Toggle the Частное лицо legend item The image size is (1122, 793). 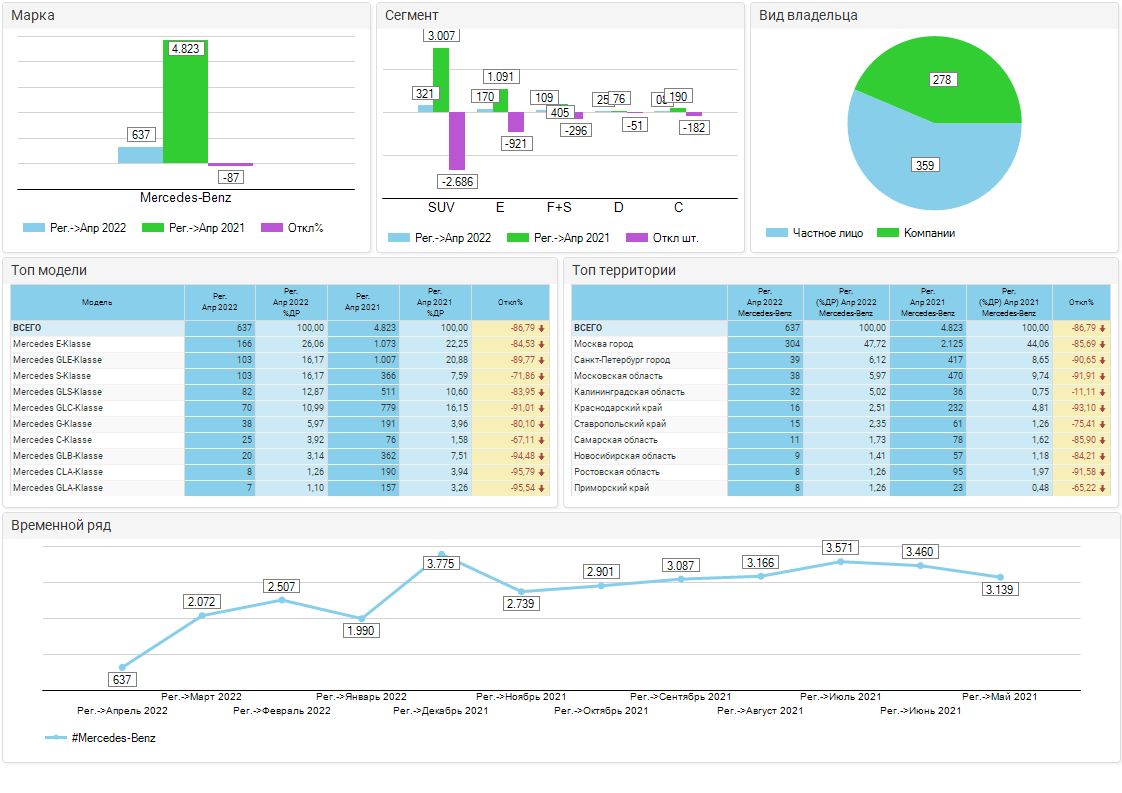click(x=812, y=233)
